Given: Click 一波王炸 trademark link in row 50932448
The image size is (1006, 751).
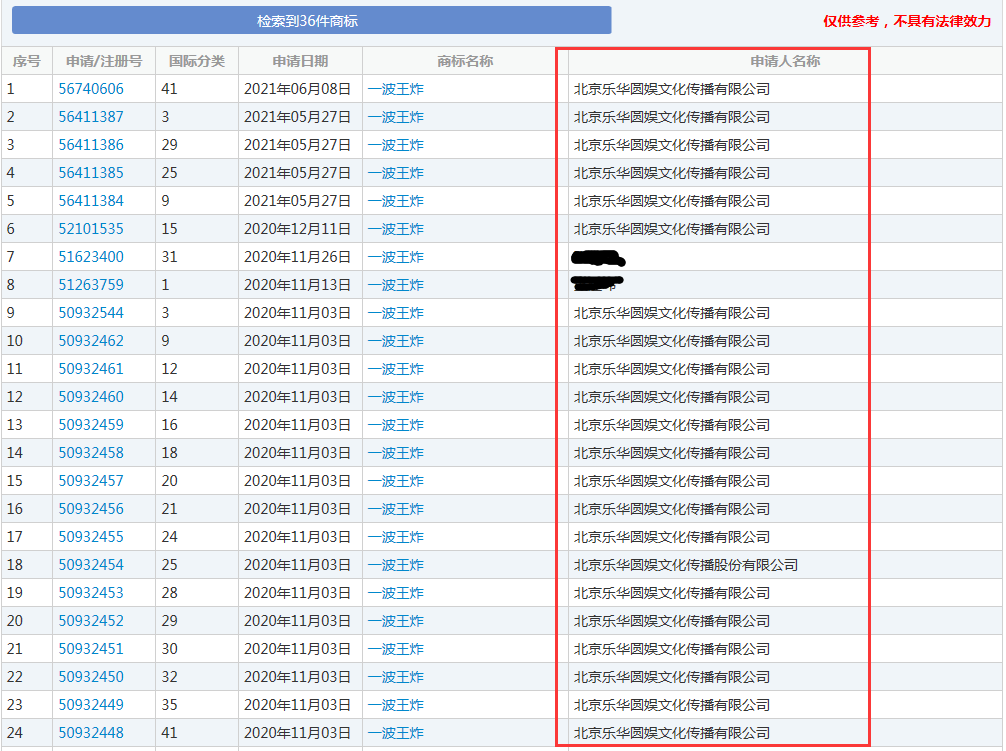Looking at the screenshot, I should point(396,733).
